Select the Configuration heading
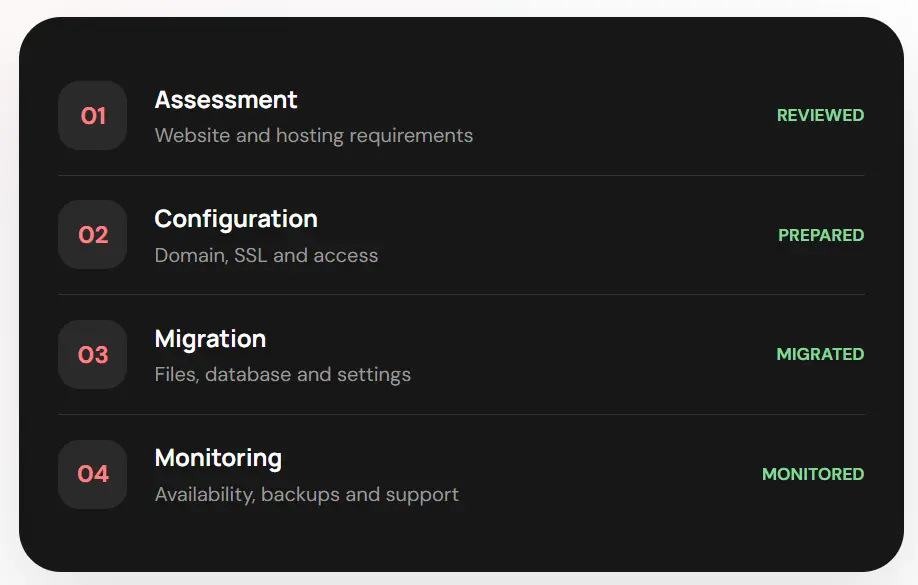 point(236,220)
